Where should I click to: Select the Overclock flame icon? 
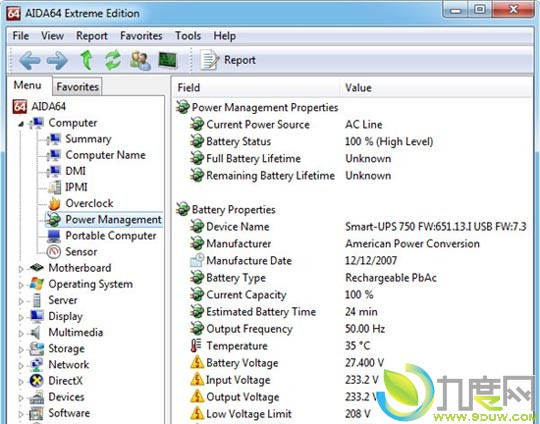(54, 203)
